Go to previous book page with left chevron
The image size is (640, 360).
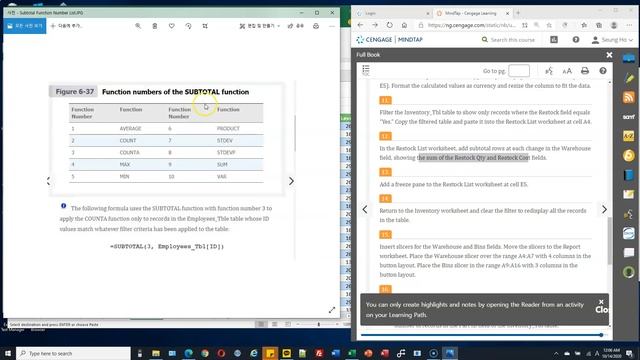[x=364, y=209]
